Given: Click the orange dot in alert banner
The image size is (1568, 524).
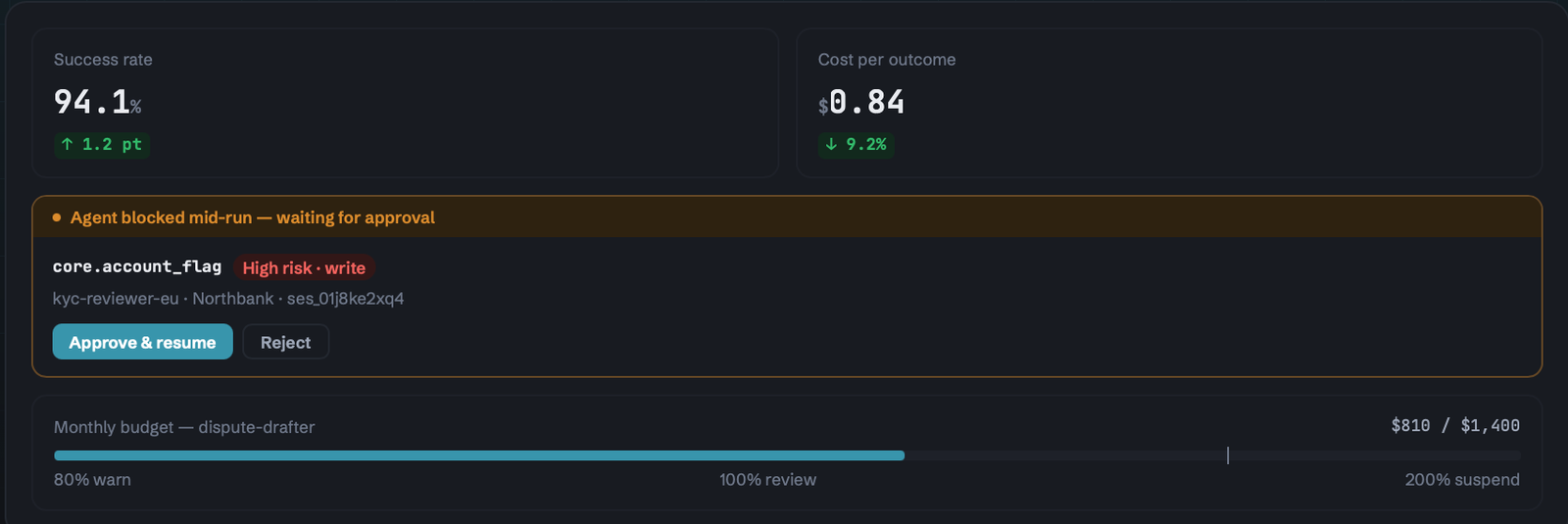Looking at the screenshot, I should 57,217.
